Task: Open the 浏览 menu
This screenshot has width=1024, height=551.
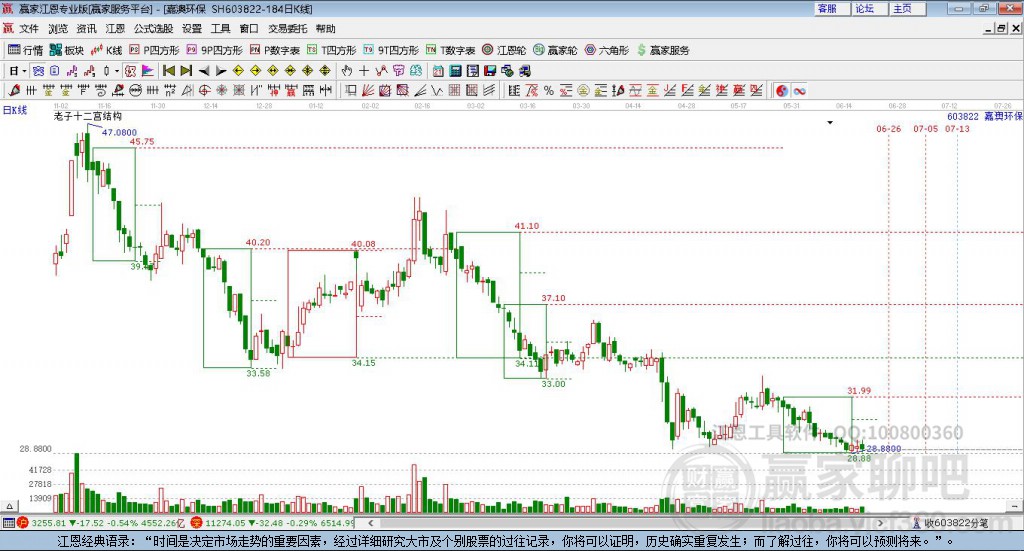Action: pos(57,29)
